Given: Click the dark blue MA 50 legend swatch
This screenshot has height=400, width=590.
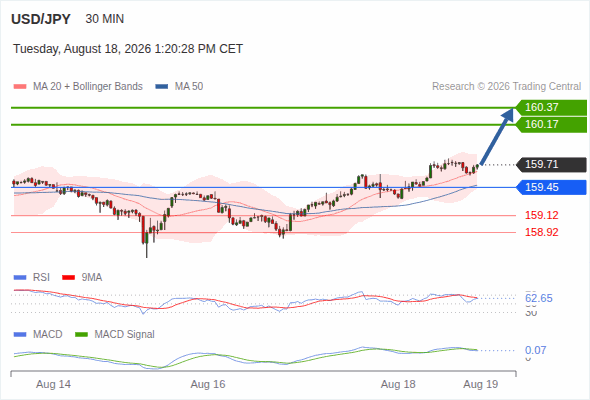Looking at the screenshot, I should pos(162,87).
